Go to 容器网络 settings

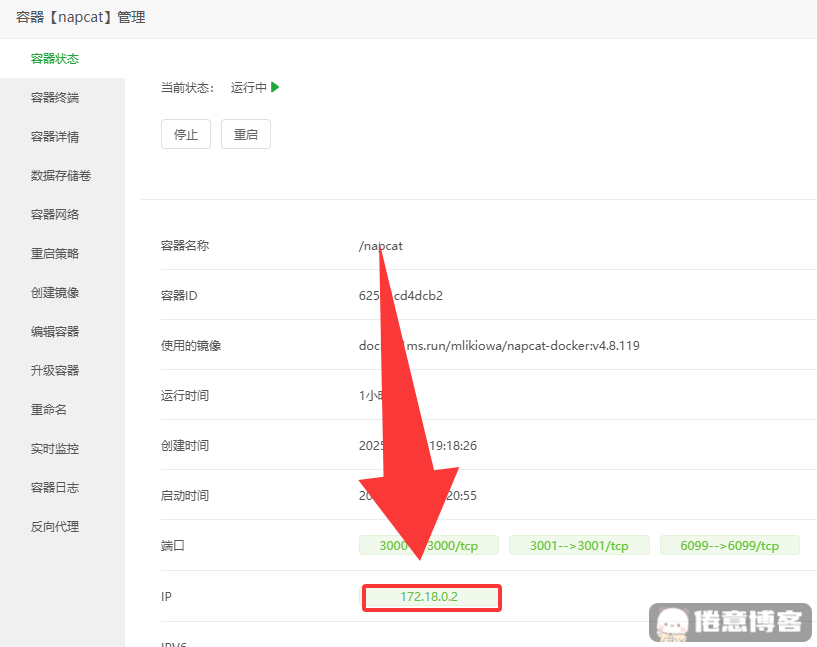(x=55, y=215)
